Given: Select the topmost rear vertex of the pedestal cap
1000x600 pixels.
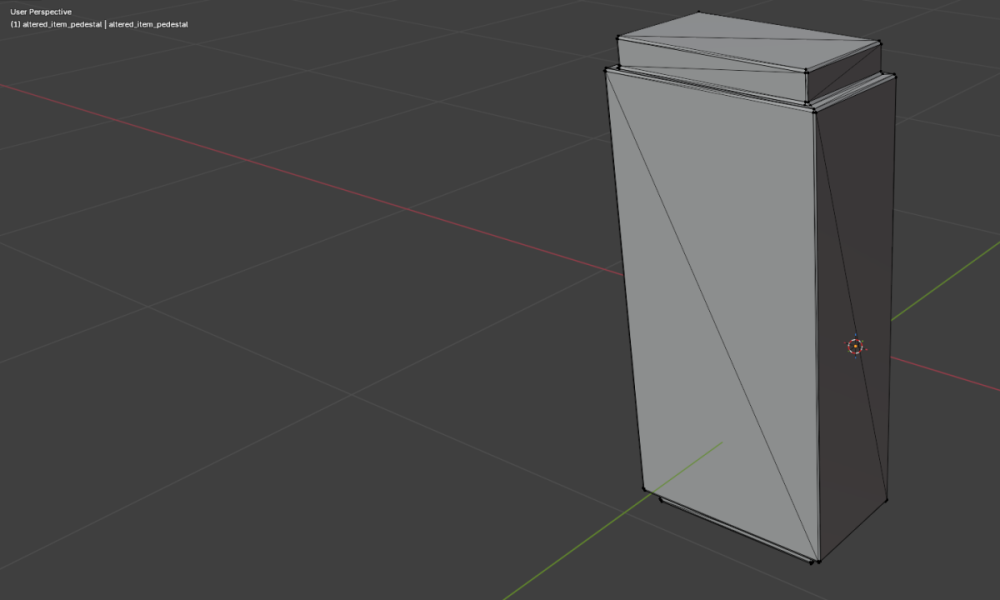Looking at the screenshot, I should pyautogui.click(x=699, y=12).
